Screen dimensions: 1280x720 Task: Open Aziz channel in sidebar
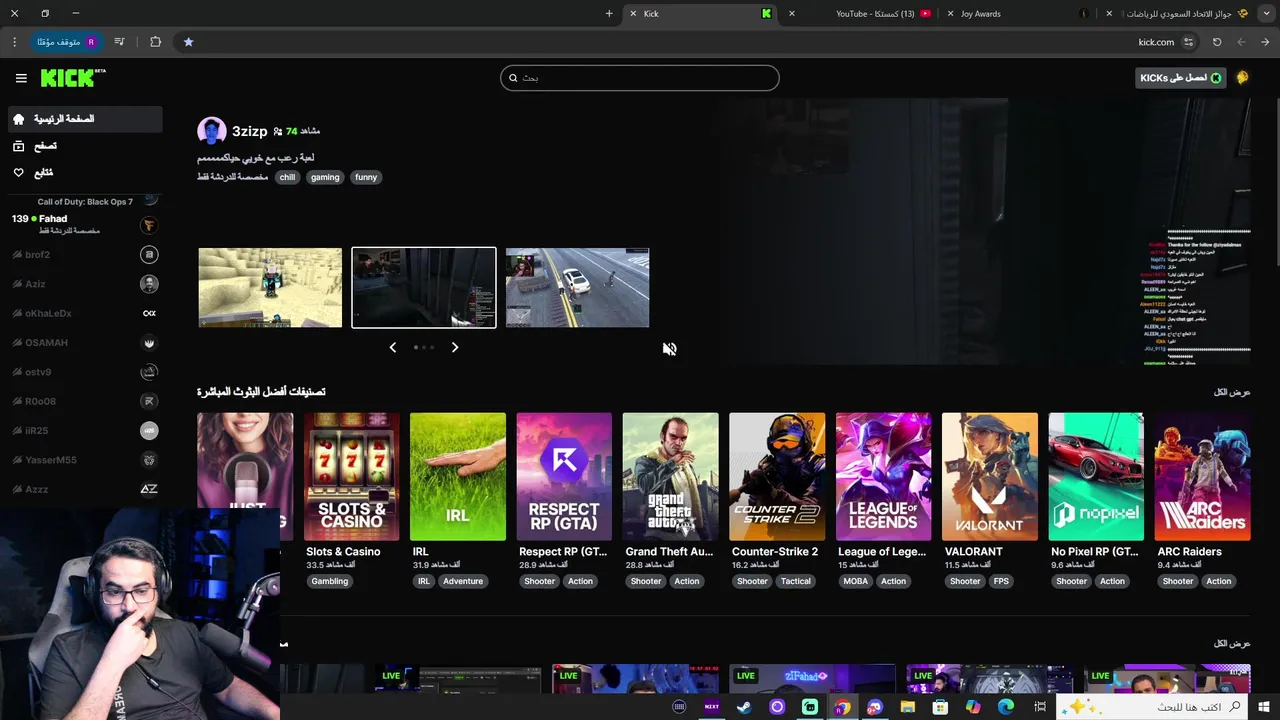pyautogui.click(x=84, y=284)
